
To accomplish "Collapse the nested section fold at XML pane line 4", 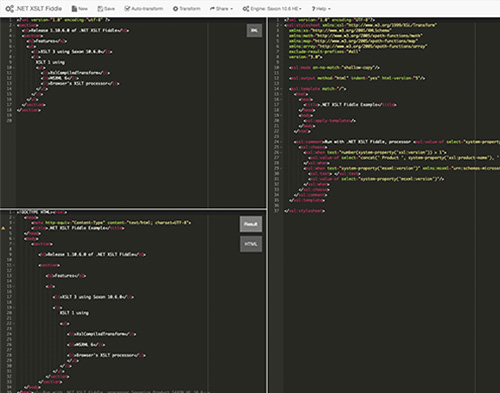I will point(14,36).
